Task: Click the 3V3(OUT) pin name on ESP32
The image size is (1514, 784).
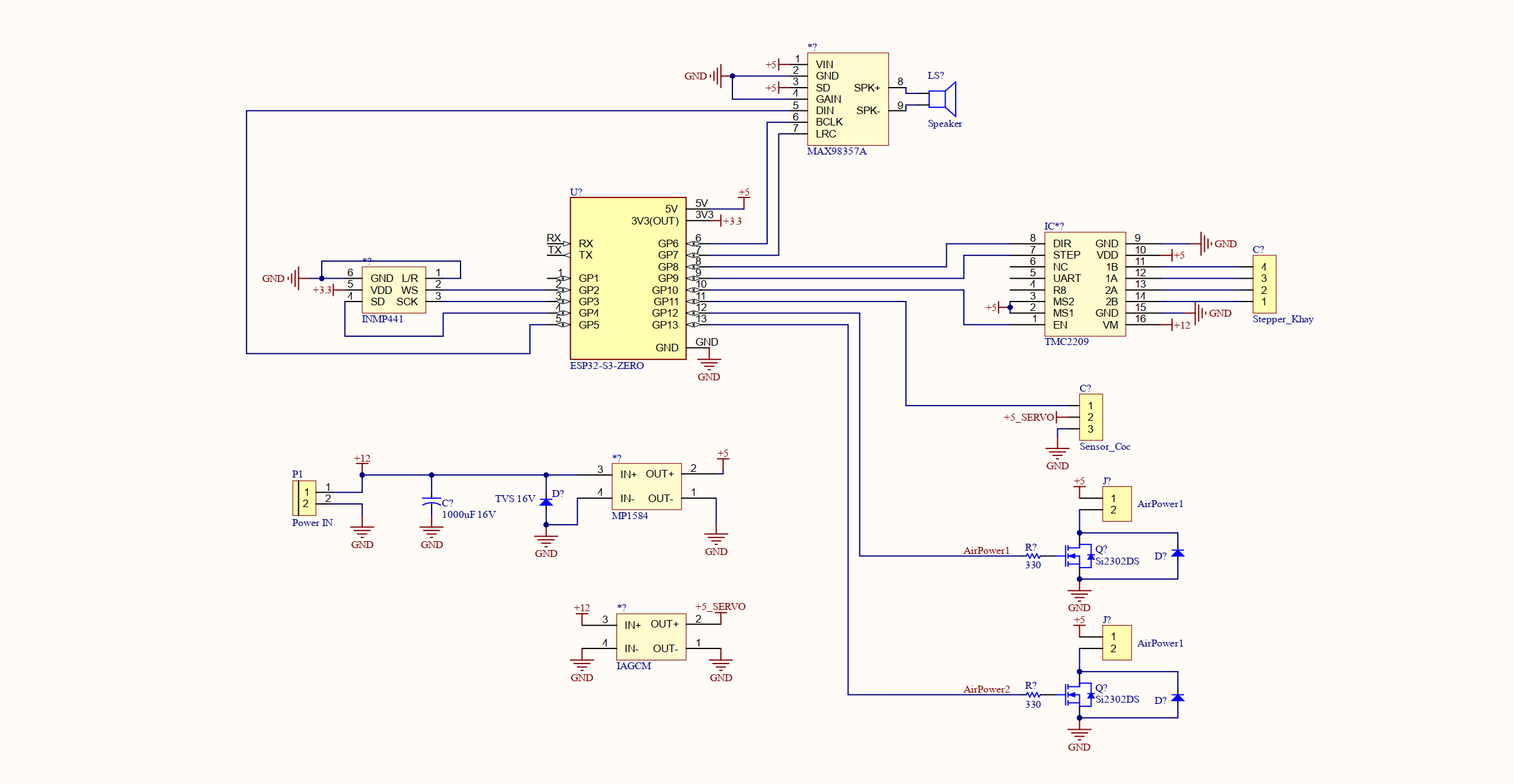Action: pyautogui.click(x=655, y=221)
